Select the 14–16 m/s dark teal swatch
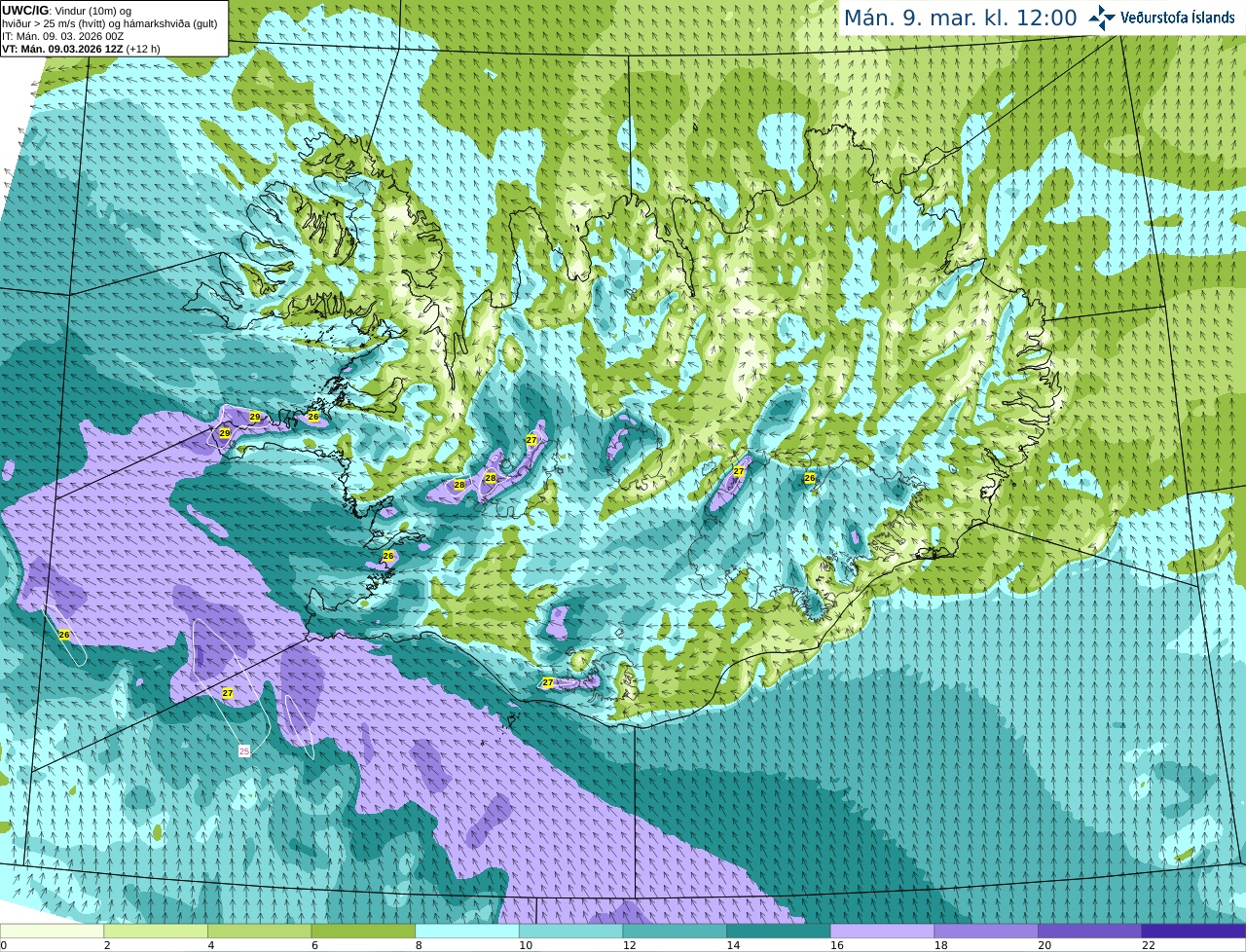 point(779,931)
